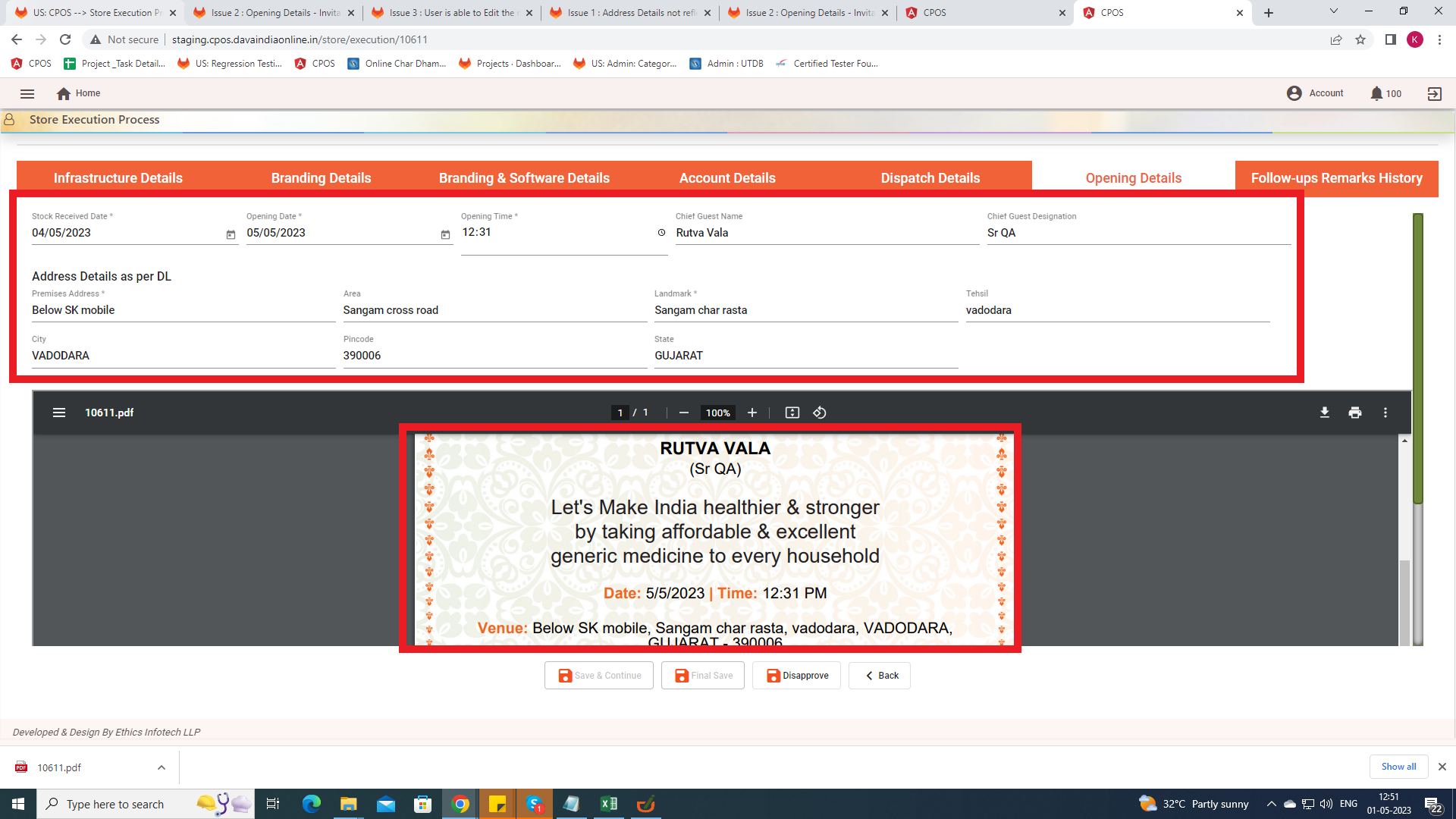Viewport: 1456px width, 819px height.
Task: Zoom in the PDF viewer
Action: point(752,413)
